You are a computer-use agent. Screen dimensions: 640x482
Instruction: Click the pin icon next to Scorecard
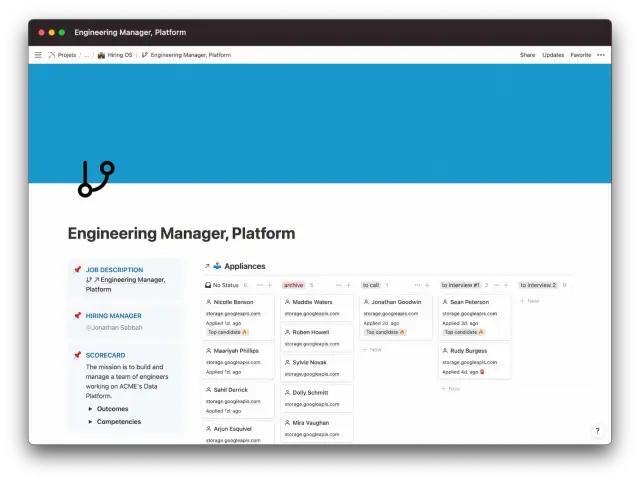[78, 355]
